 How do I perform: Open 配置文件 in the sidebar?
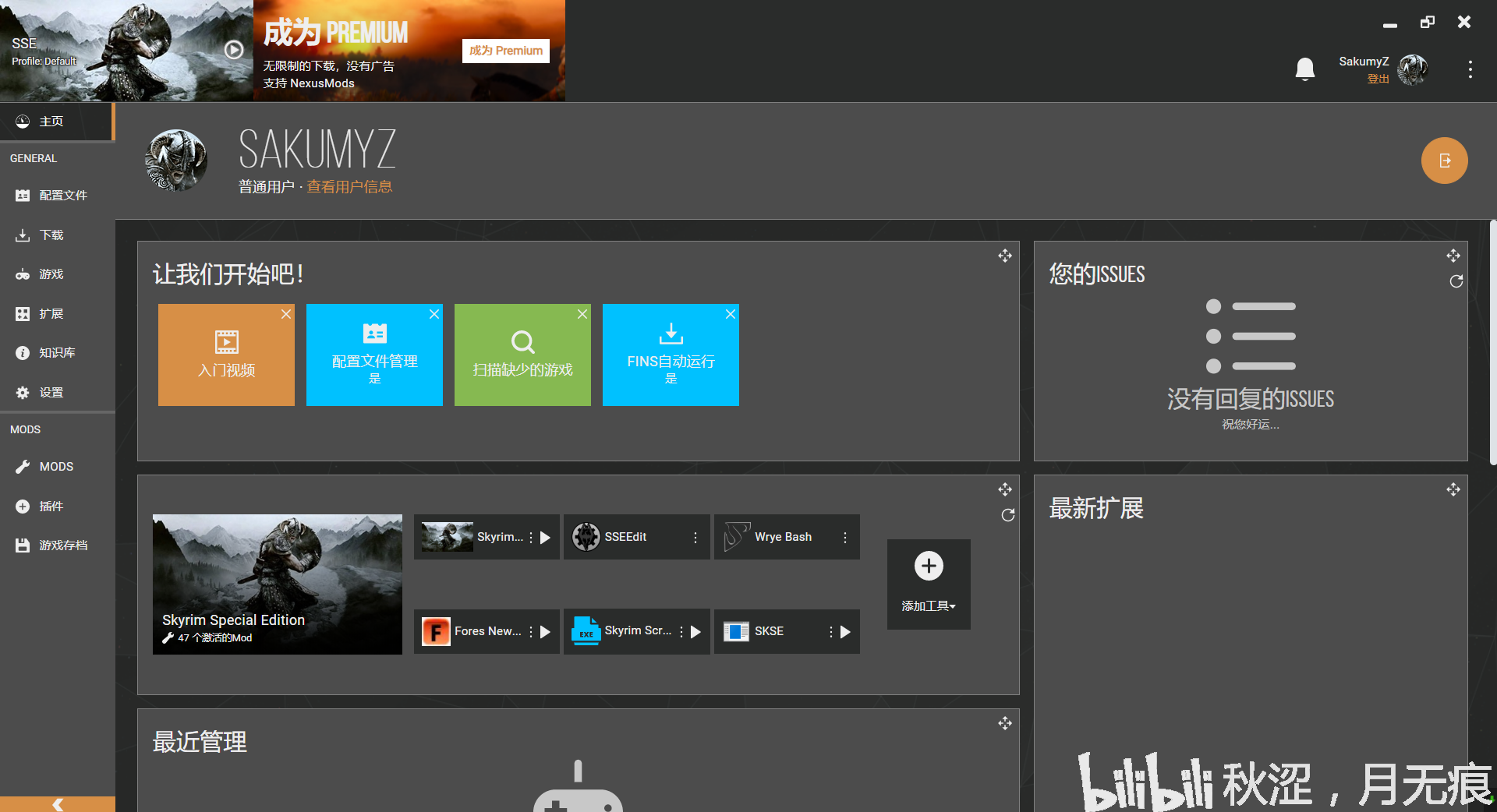click(57, 196)
